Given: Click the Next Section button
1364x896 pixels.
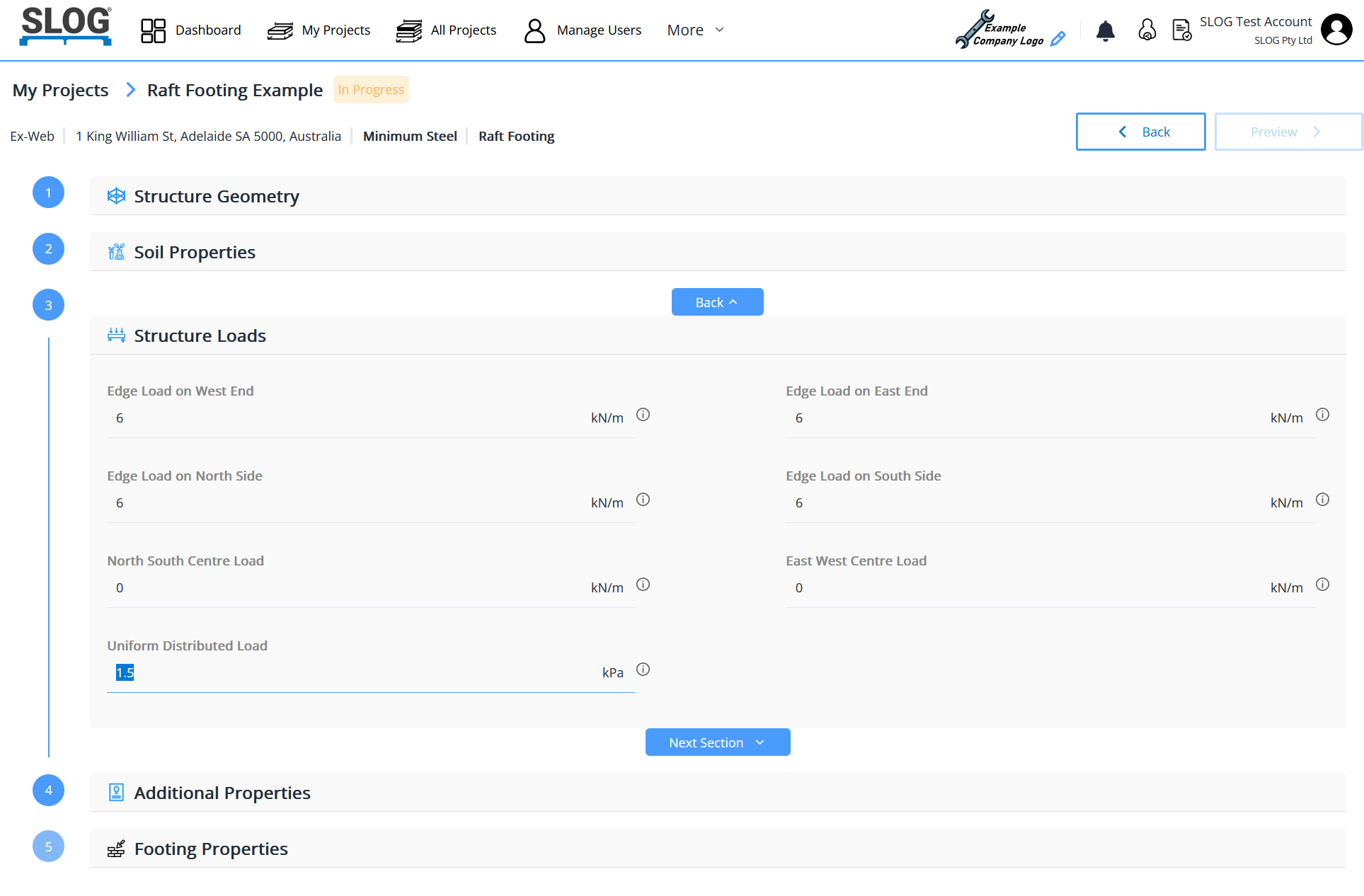Looking at the screenshot, I should point(717,742).
